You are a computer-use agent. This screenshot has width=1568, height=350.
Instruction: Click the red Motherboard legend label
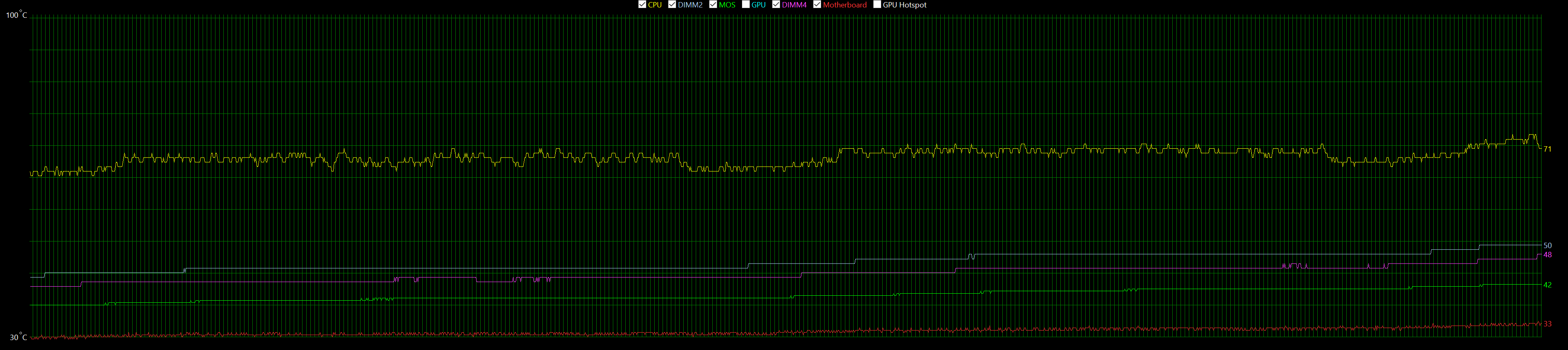845,5
